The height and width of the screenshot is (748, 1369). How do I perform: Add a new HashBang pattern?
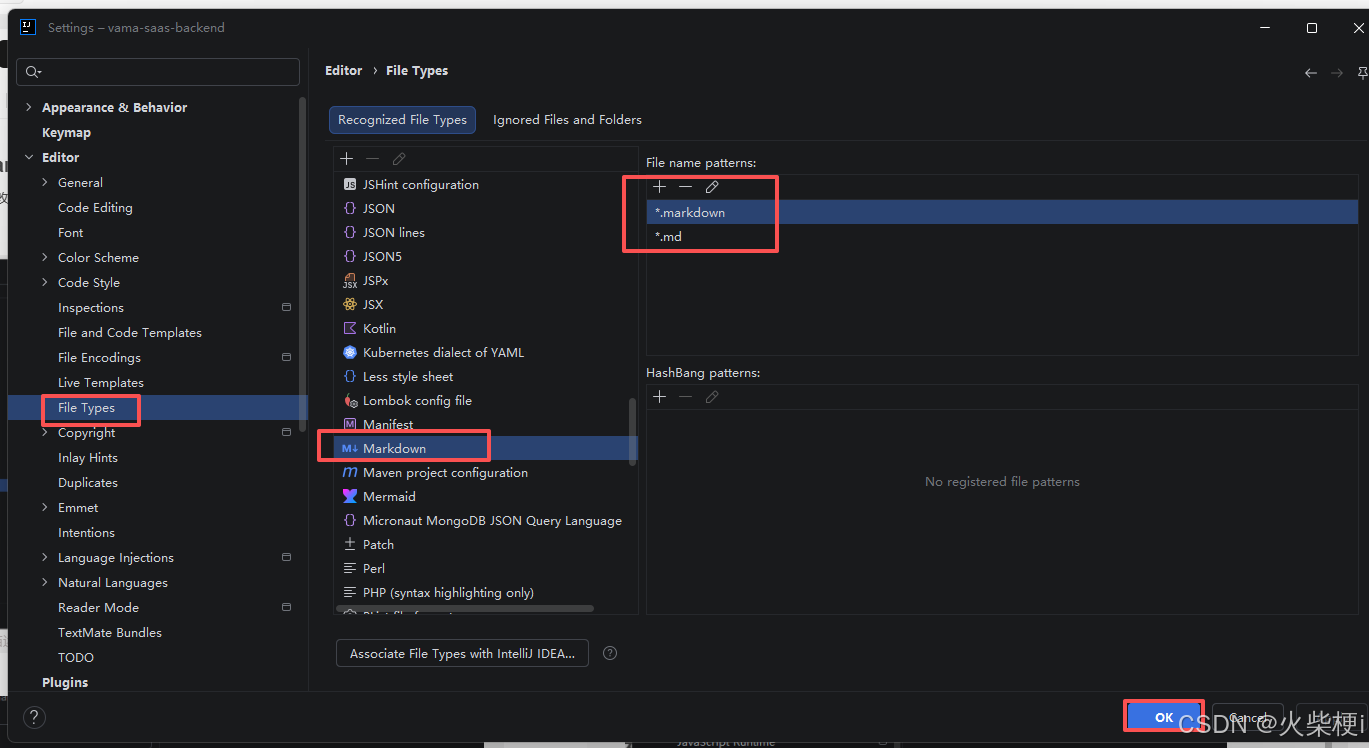[659, 397]
